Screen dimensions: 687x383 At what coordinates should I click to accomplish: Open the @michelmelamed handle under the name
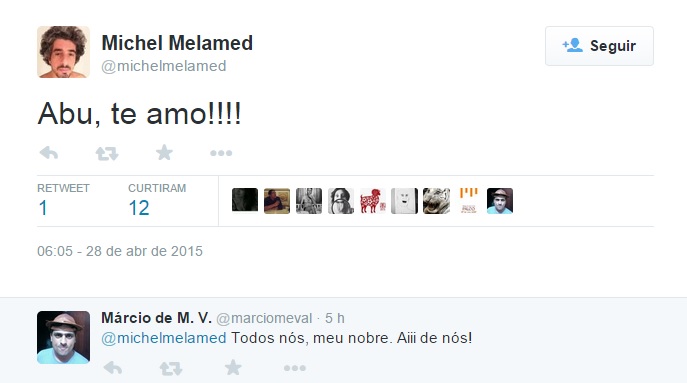click(164, 66)
